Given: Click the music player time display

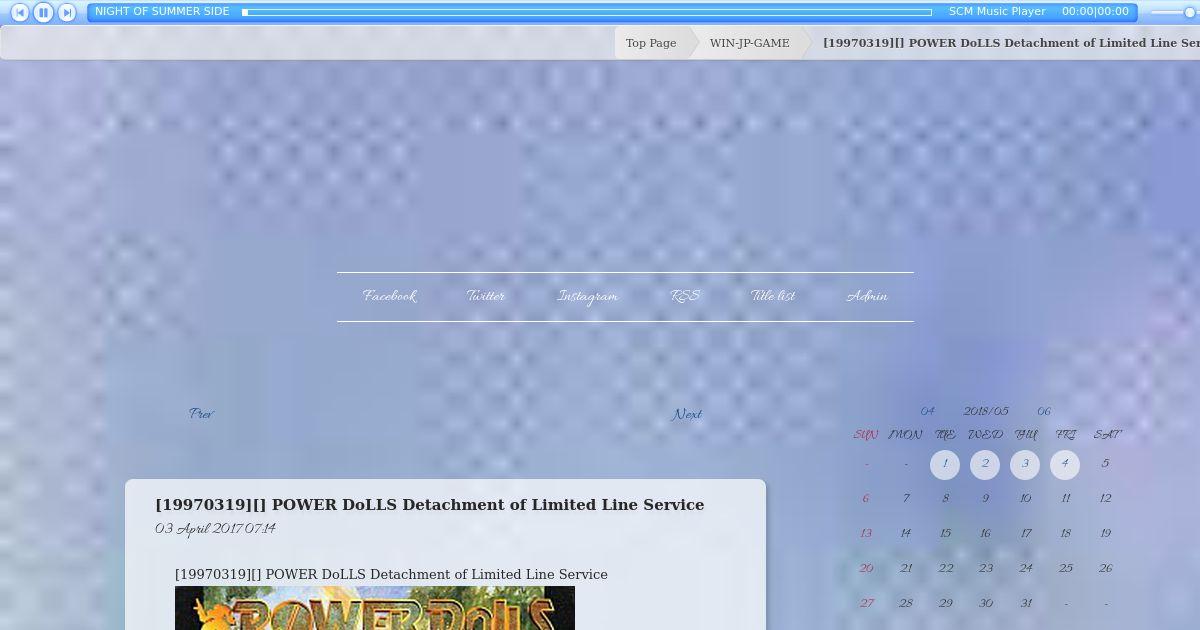Looking at the screenshot, I should (1095, 11).
